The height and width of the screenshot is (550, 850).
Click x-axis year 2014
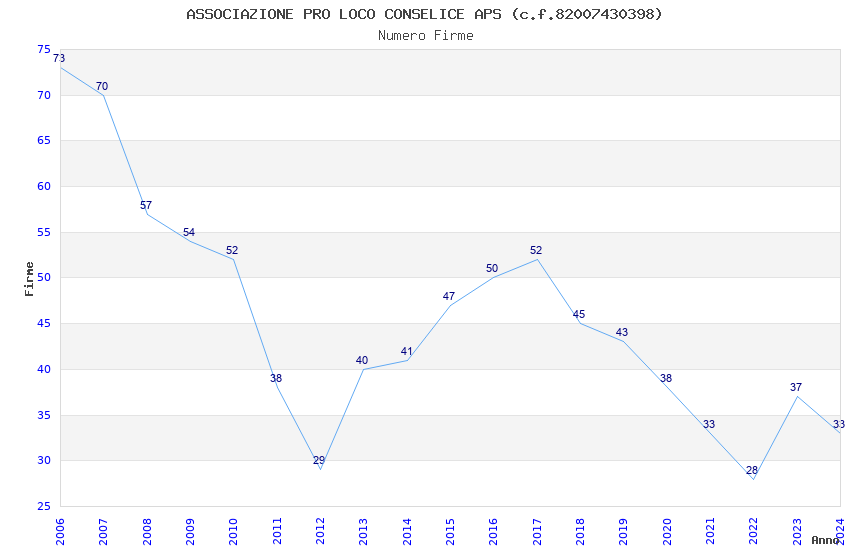(x=407, y=532)
